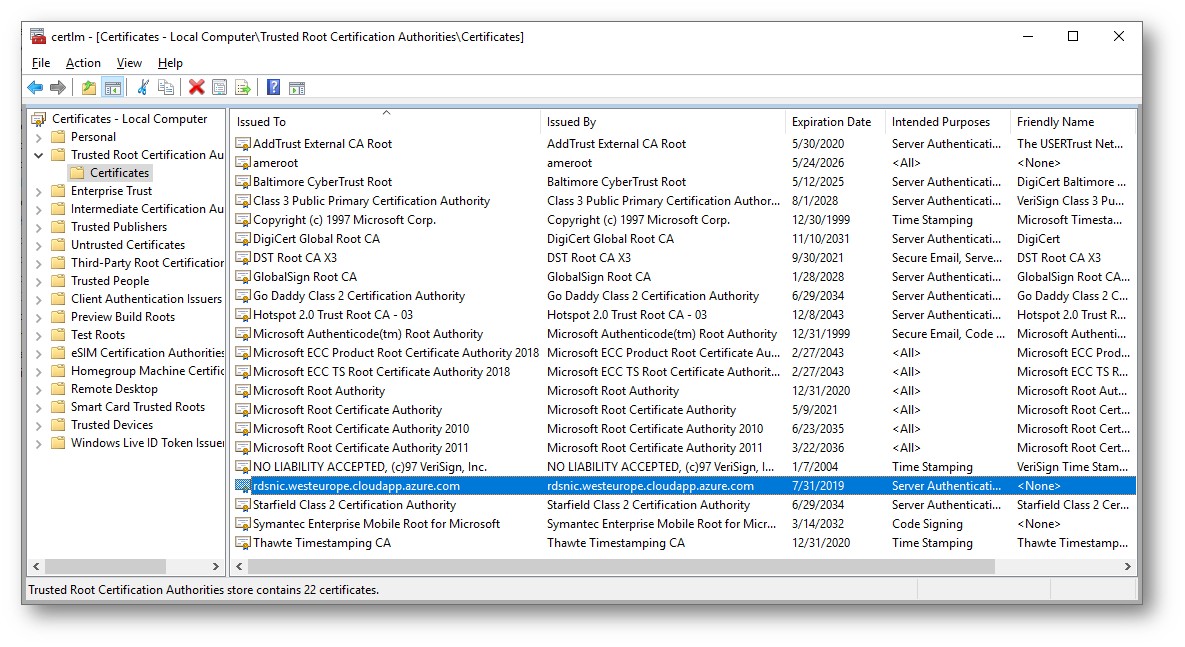Click the red Delete X icon
Viewport: 1185px width, 647px height.
coord(196,88)
